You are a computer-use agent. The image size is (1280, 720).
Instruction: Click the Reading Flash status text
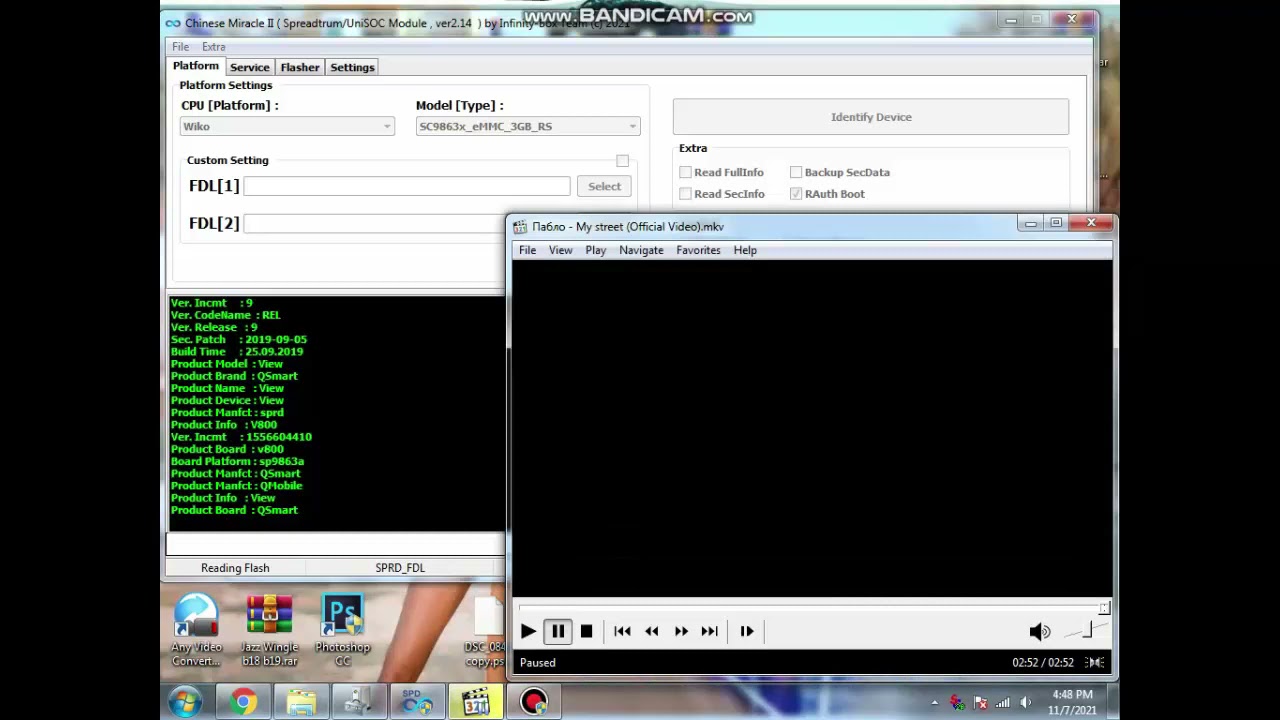(235, 568)
